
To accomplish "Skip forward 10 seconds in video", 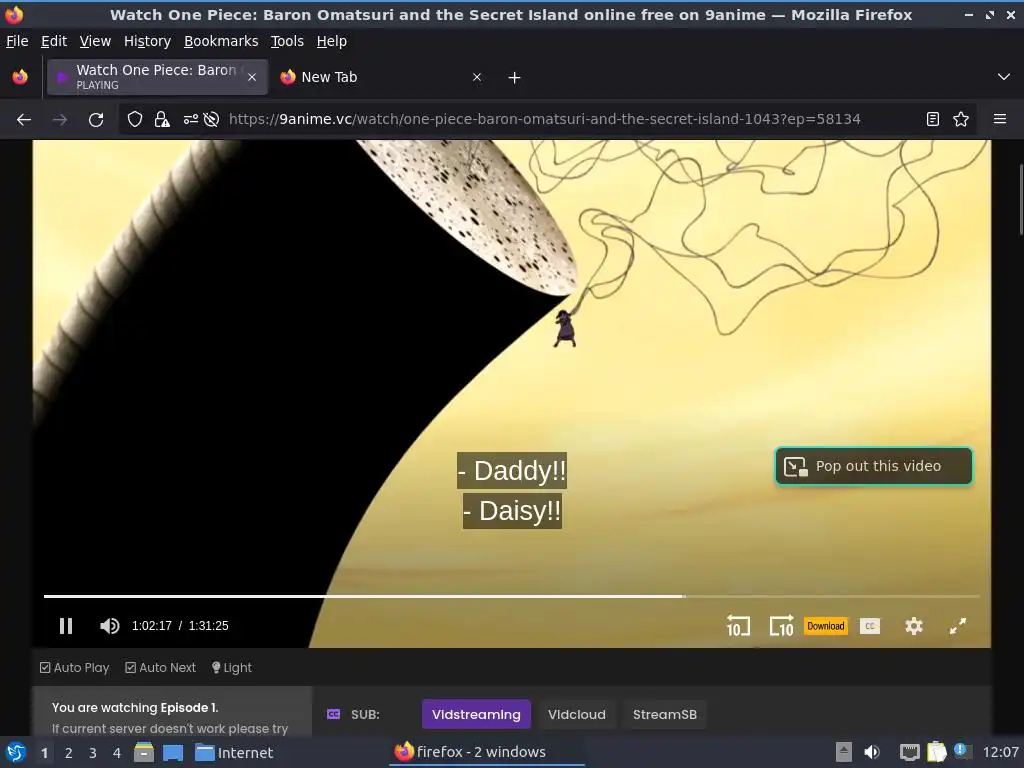I will click(781, 626).
